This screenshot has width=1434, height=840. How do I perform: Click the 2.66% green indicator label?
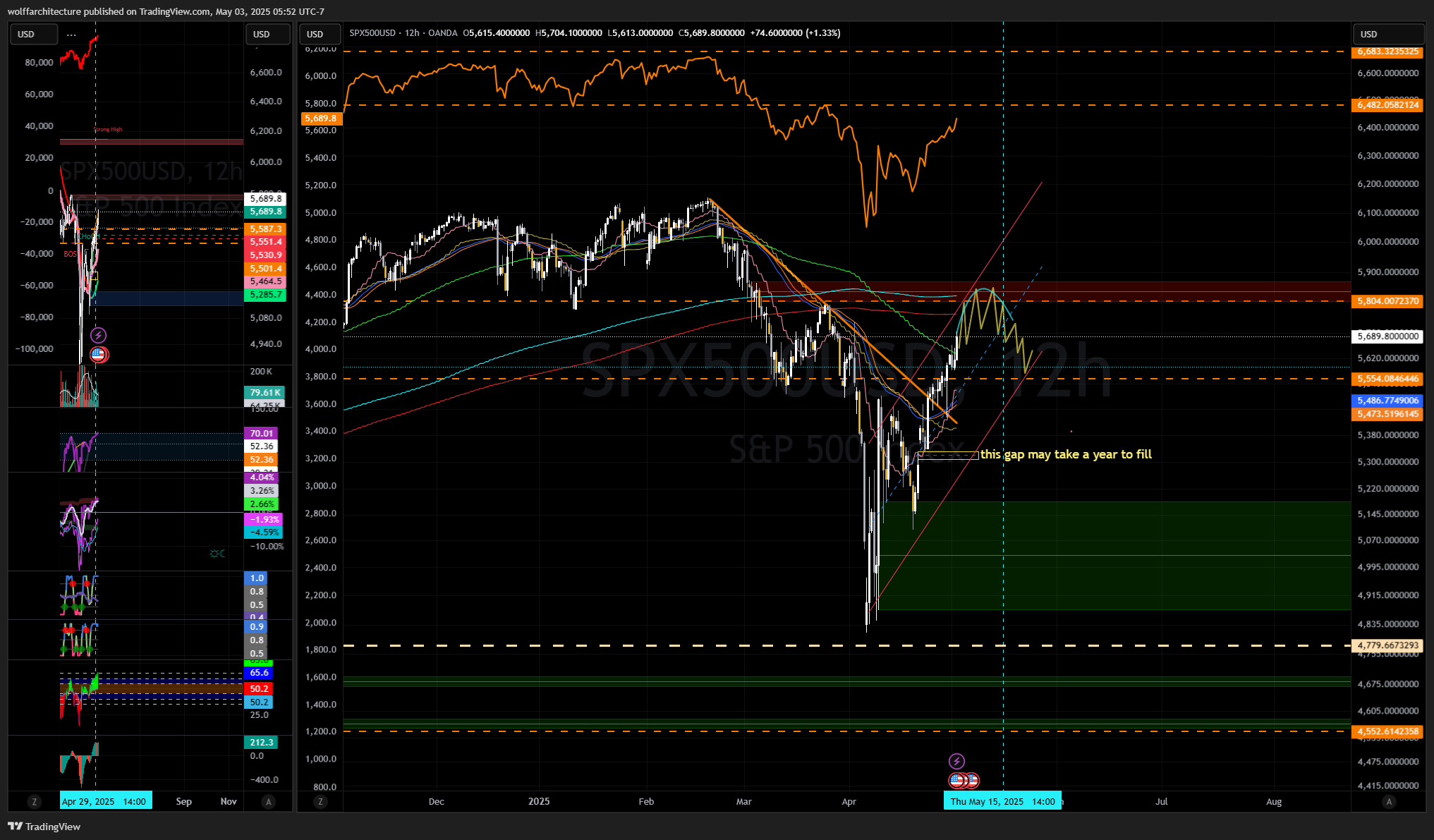pos(261,504)
